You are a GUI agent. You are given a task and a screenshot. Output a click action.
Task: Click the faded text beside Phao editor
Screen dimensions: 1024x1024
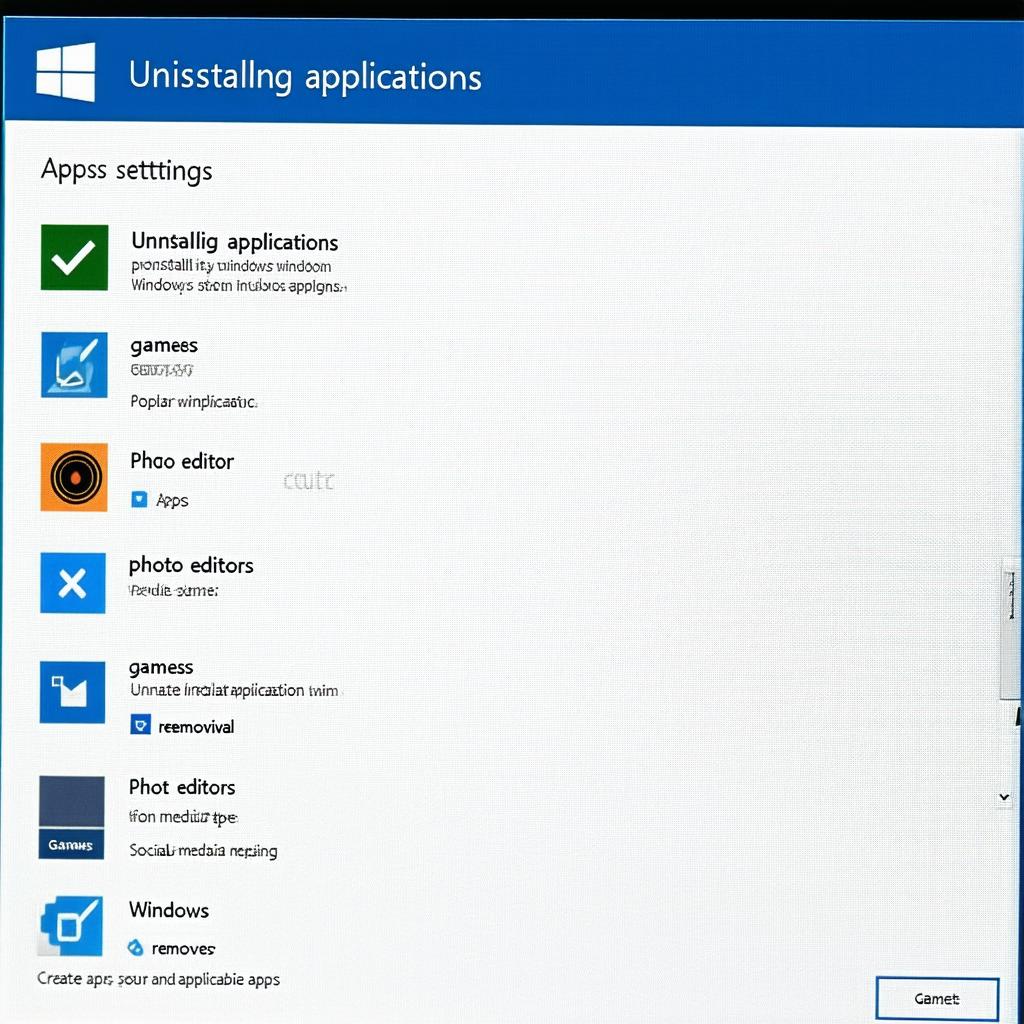[309, 482]
